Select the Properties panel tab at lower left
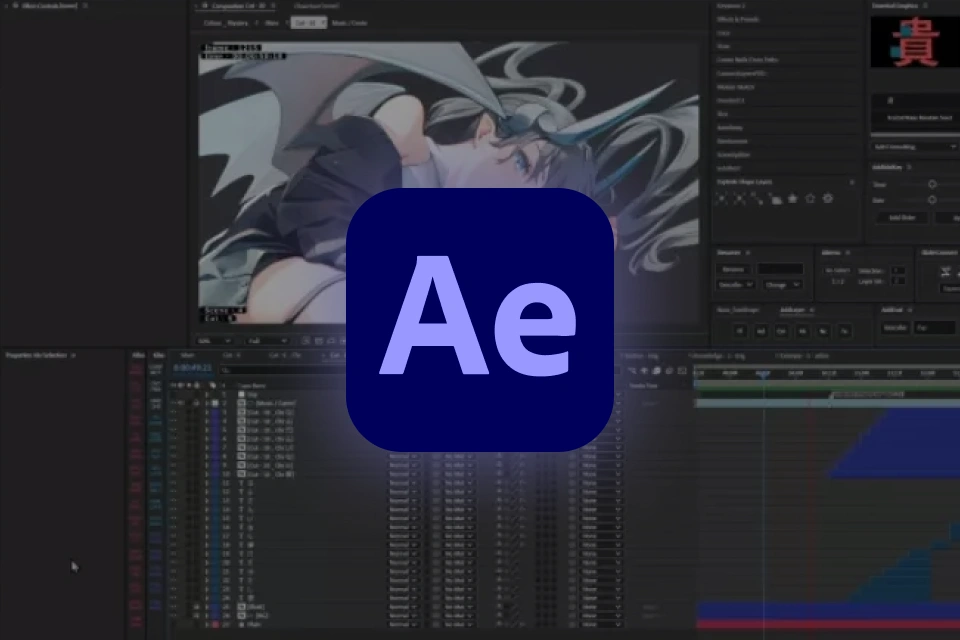 37,355
